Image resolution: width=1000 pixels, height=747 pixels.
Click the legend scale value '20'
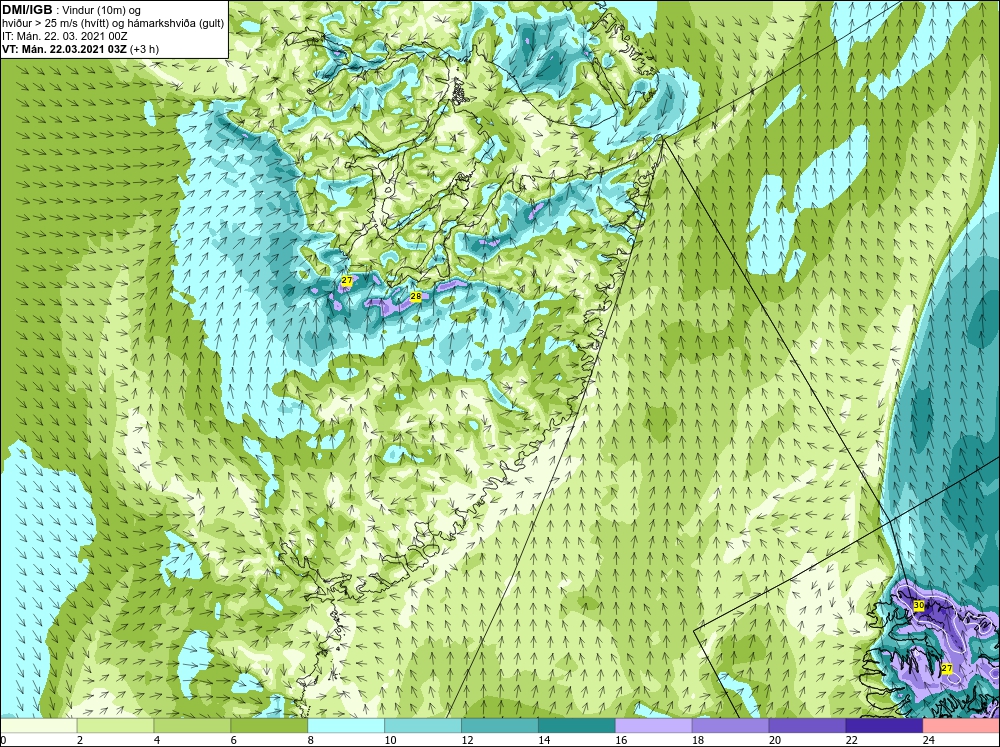[775, 740]
